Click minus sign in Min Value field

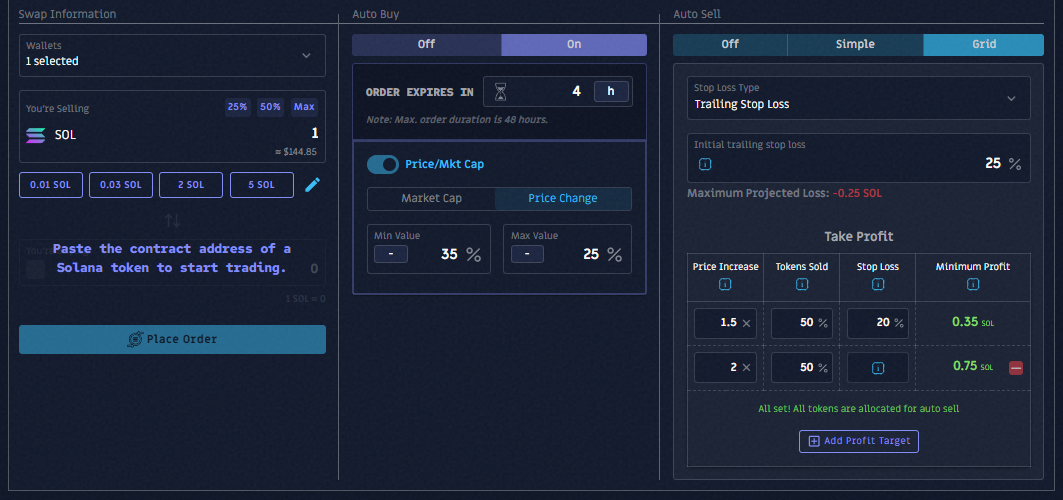click(390, 255)
